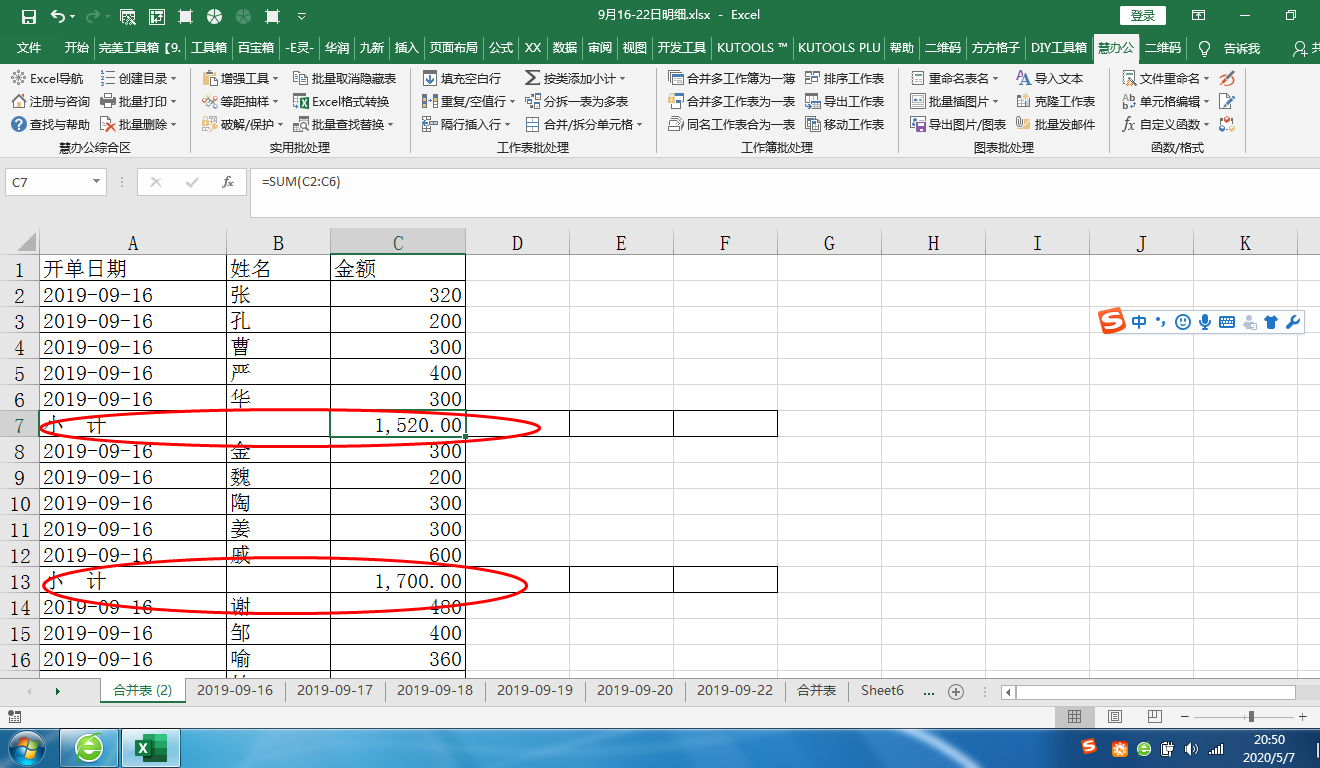The height and width of the screenshot is (768, 1320).
Task: Click Sogou IME microphone voice input icon
Action: [1205, 322]
